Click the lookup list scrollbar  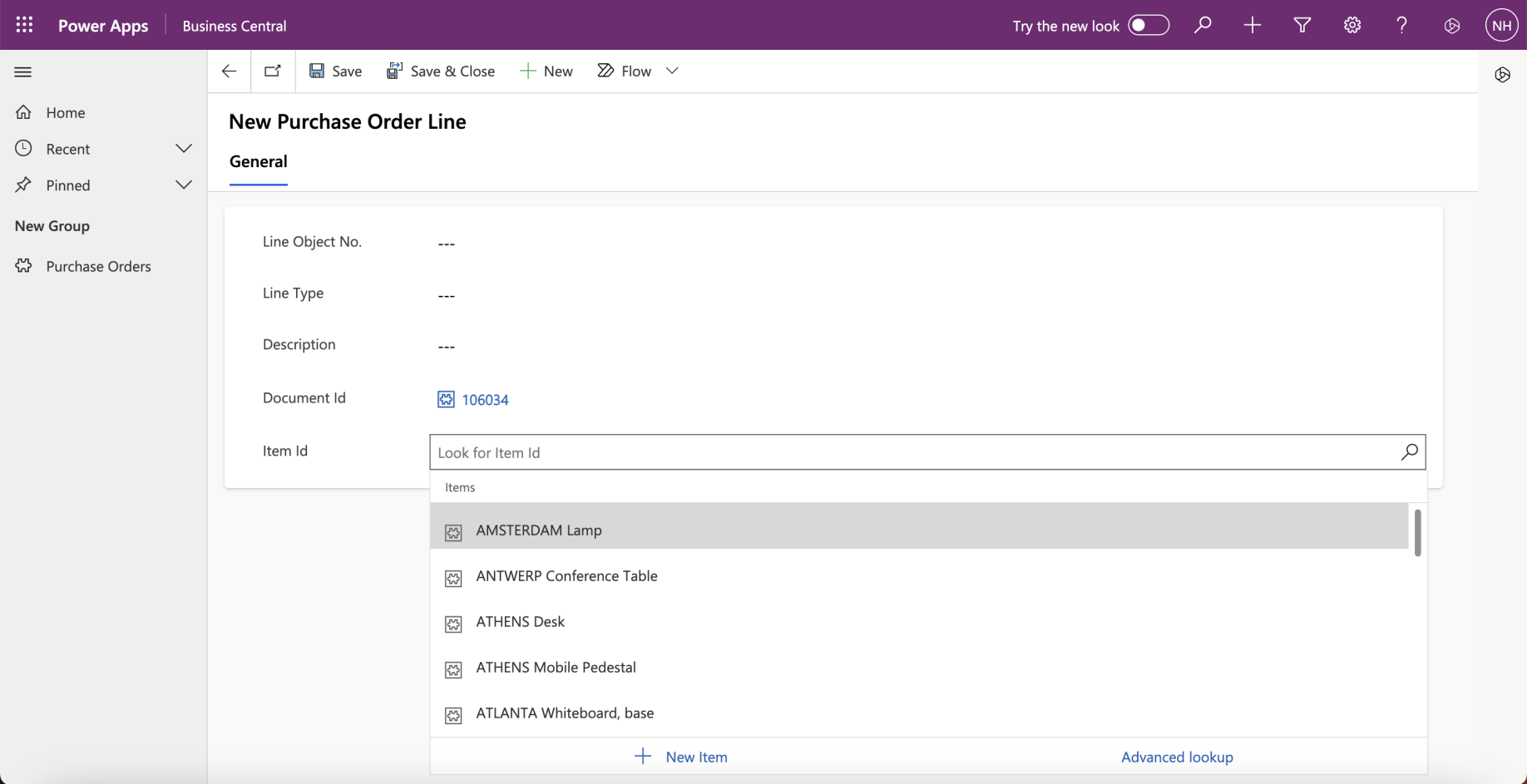tap(1417, 532)
